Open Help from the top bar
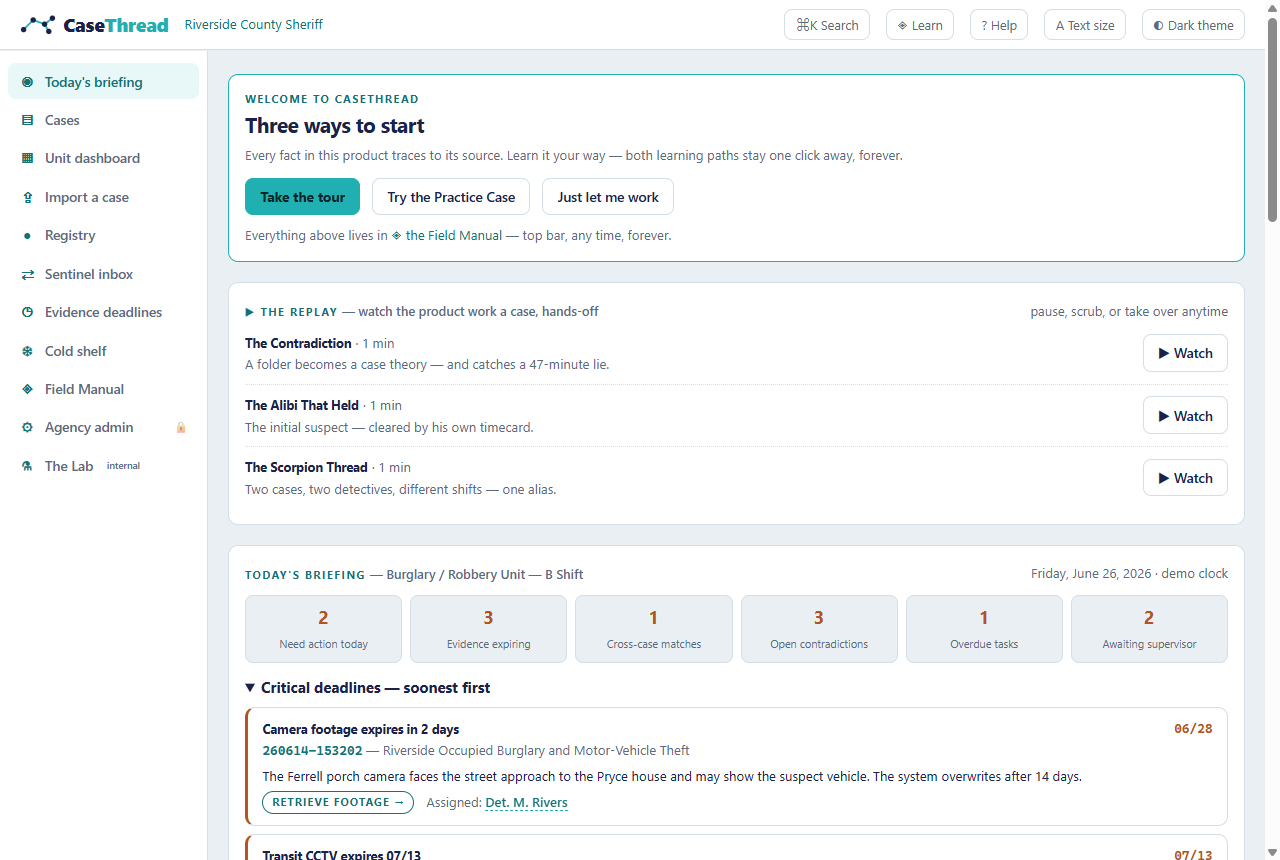Image resolution: width=1280 pixels, height=860 pixels. point(999,25)
